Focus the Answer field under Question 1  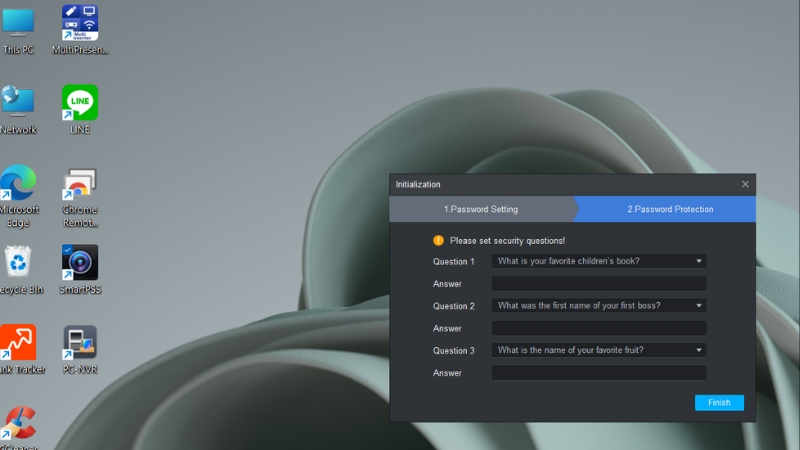599,284
